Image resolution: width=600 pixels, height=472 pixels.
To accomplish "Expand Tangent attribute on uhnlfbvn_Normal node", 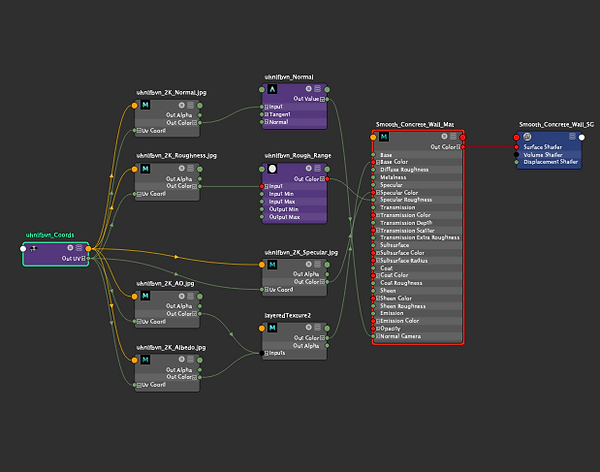I will point(267,114).
